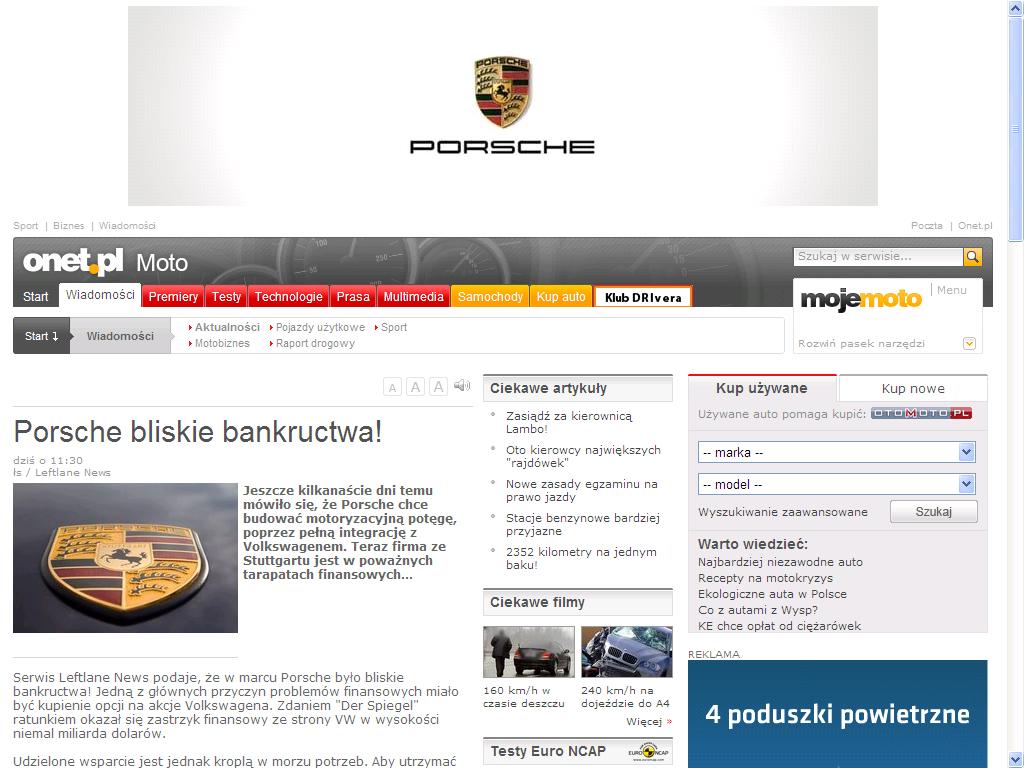Click the Otomoto.pl logo
The width and height of the screenshot is (1024, 768).
[x=921, y=413]
